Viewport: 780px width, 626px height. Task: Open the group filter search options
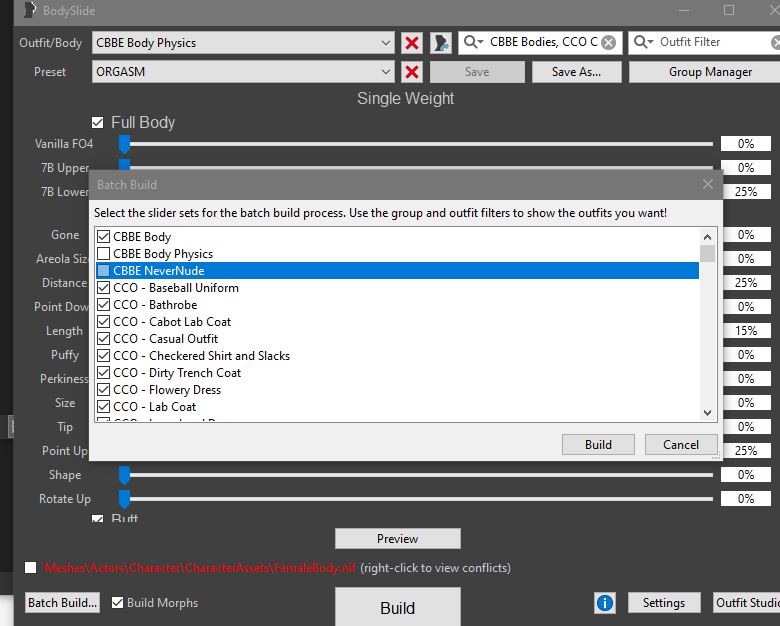click(x=473, y=43)
